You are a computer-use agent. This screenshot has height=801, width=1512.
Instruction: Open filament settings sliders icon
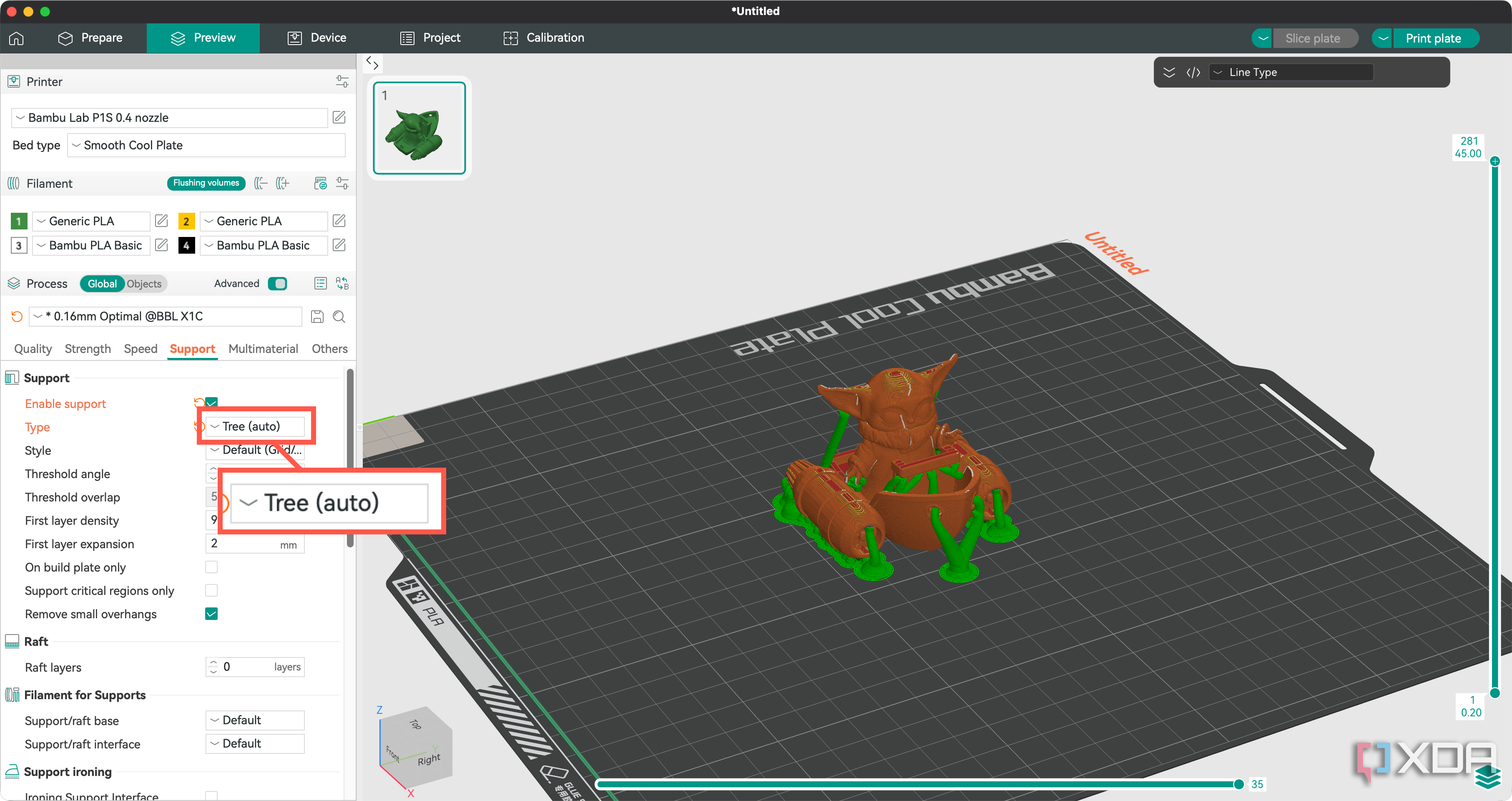[342, 183]
